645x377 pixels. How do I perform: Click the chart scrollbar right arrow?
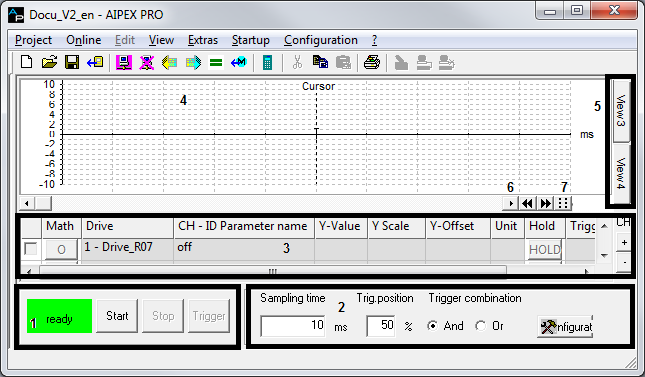511,203
